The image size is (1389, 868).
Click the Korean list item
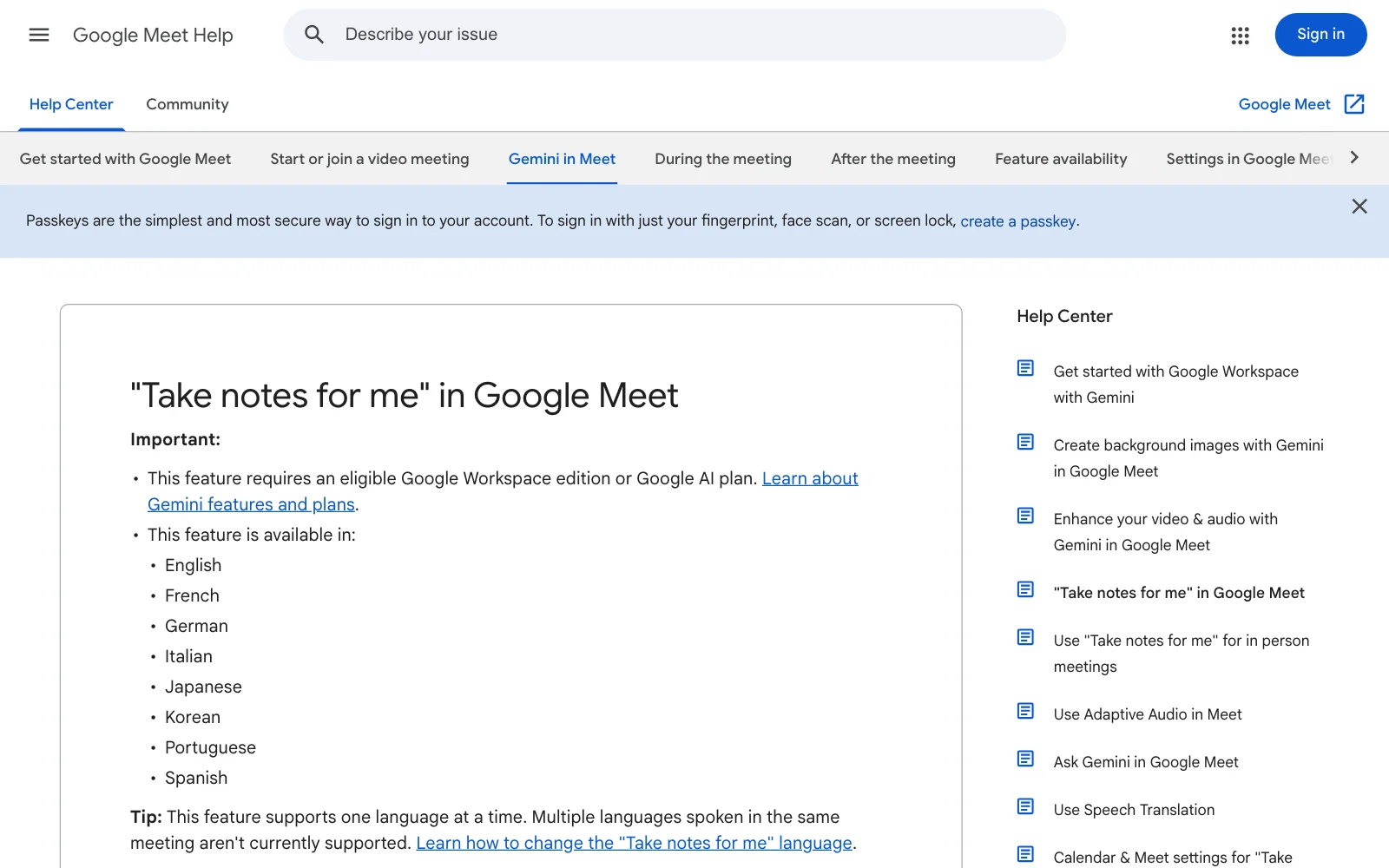point(193,717)
